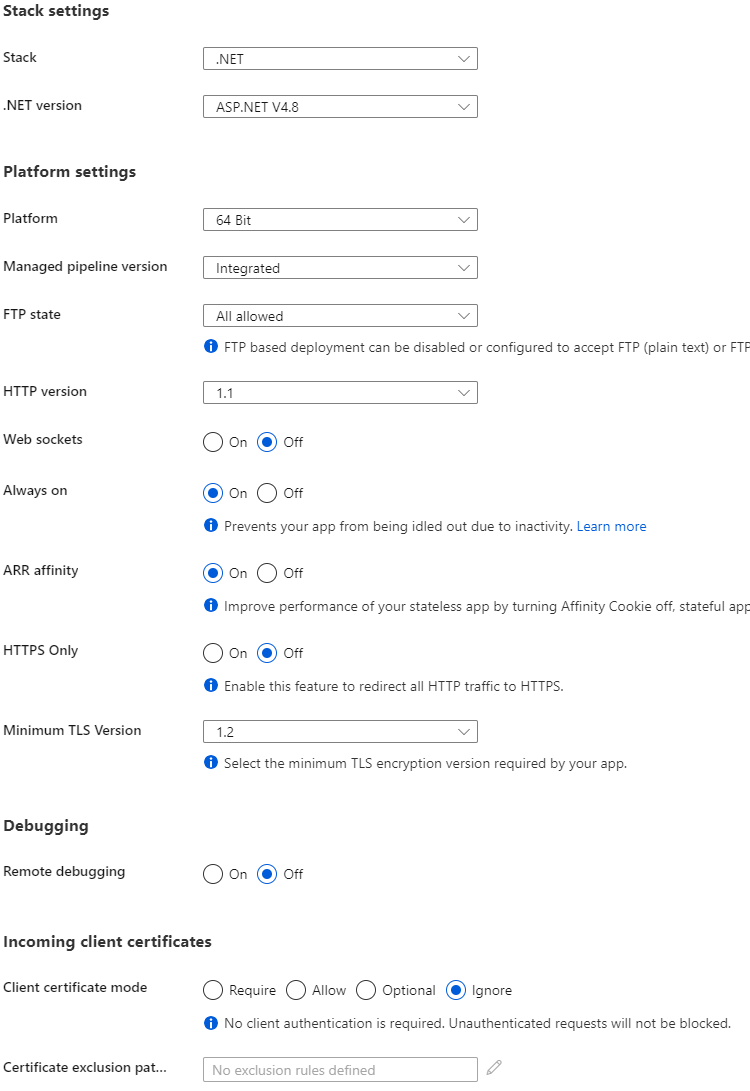Click the pencil icon to edit exclusion paths
The image size is (750, 1091).
494,1068
